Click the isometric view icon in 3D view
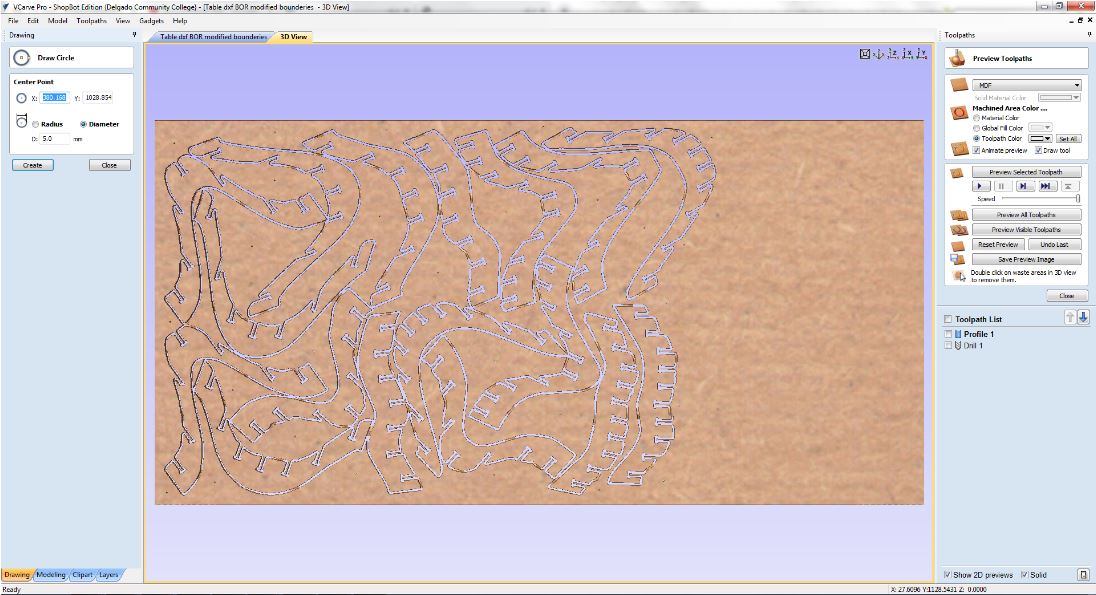 coord(879,54)
